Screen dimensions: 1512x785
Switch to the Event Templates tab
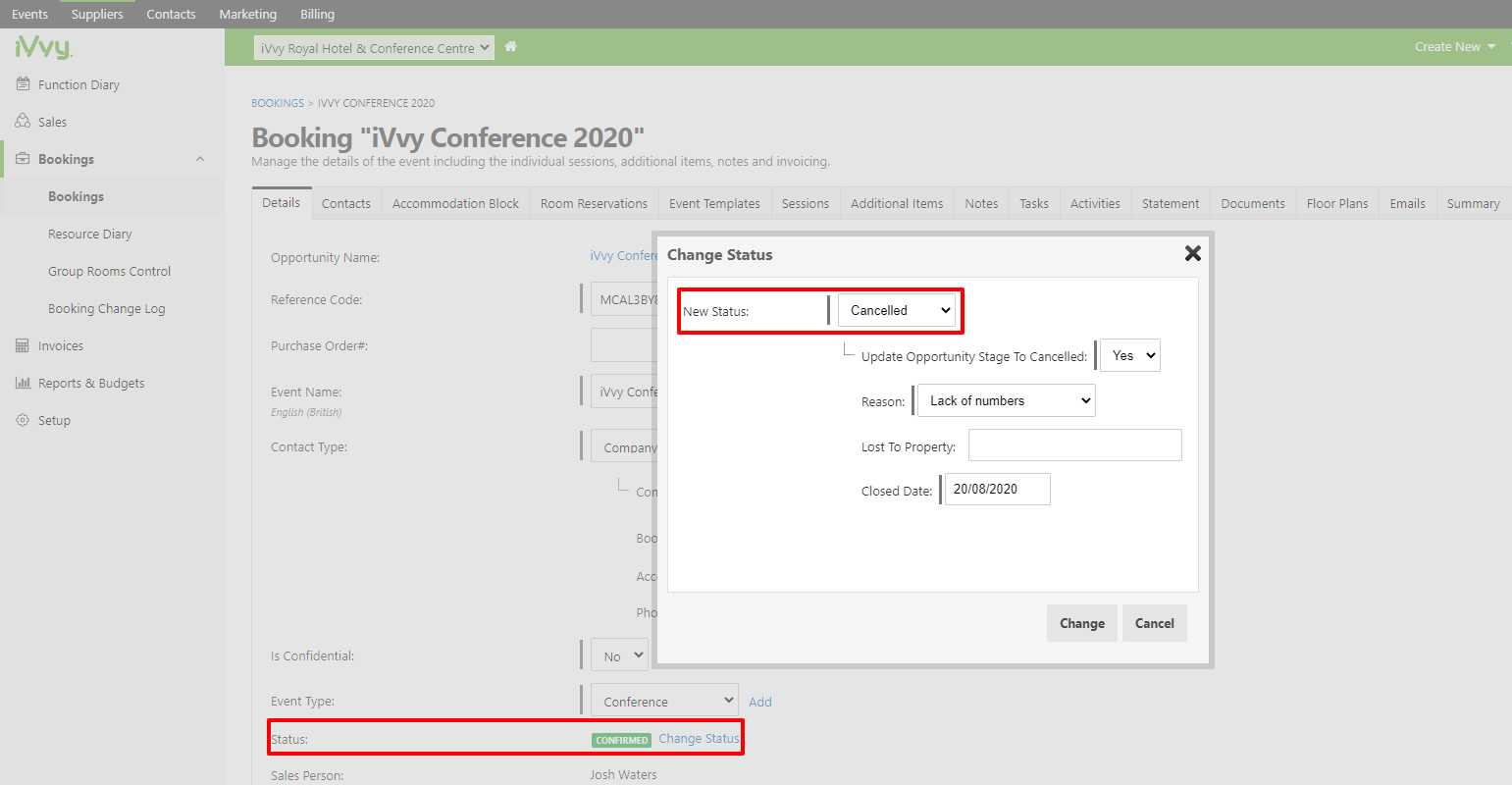714,203
